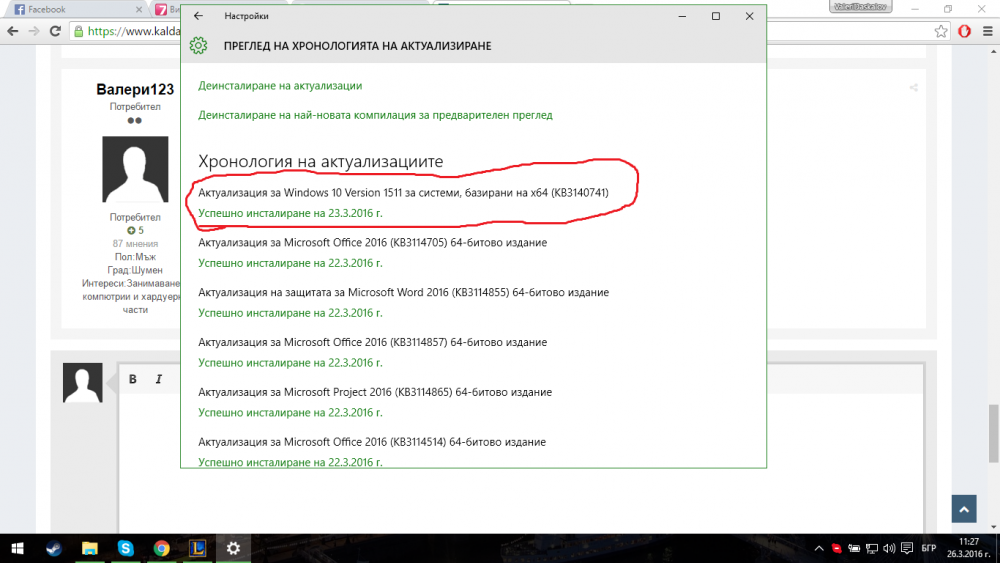Image resolution: width=1000 pixels, height=563 pixels.
Task: Click the Valeri Daskalov browser profile button
Action: pyautogui.click(x=860, y=6)
